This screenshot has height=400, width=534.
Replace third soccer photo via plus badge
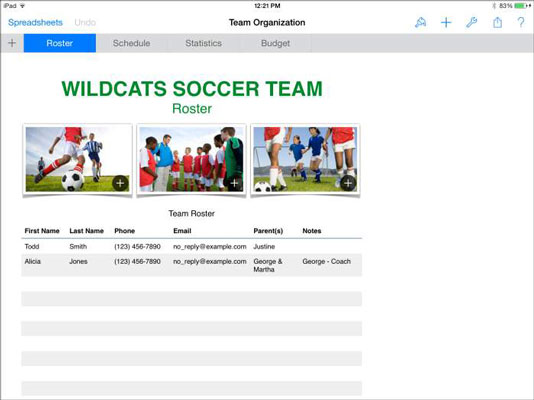click(348, 183)
